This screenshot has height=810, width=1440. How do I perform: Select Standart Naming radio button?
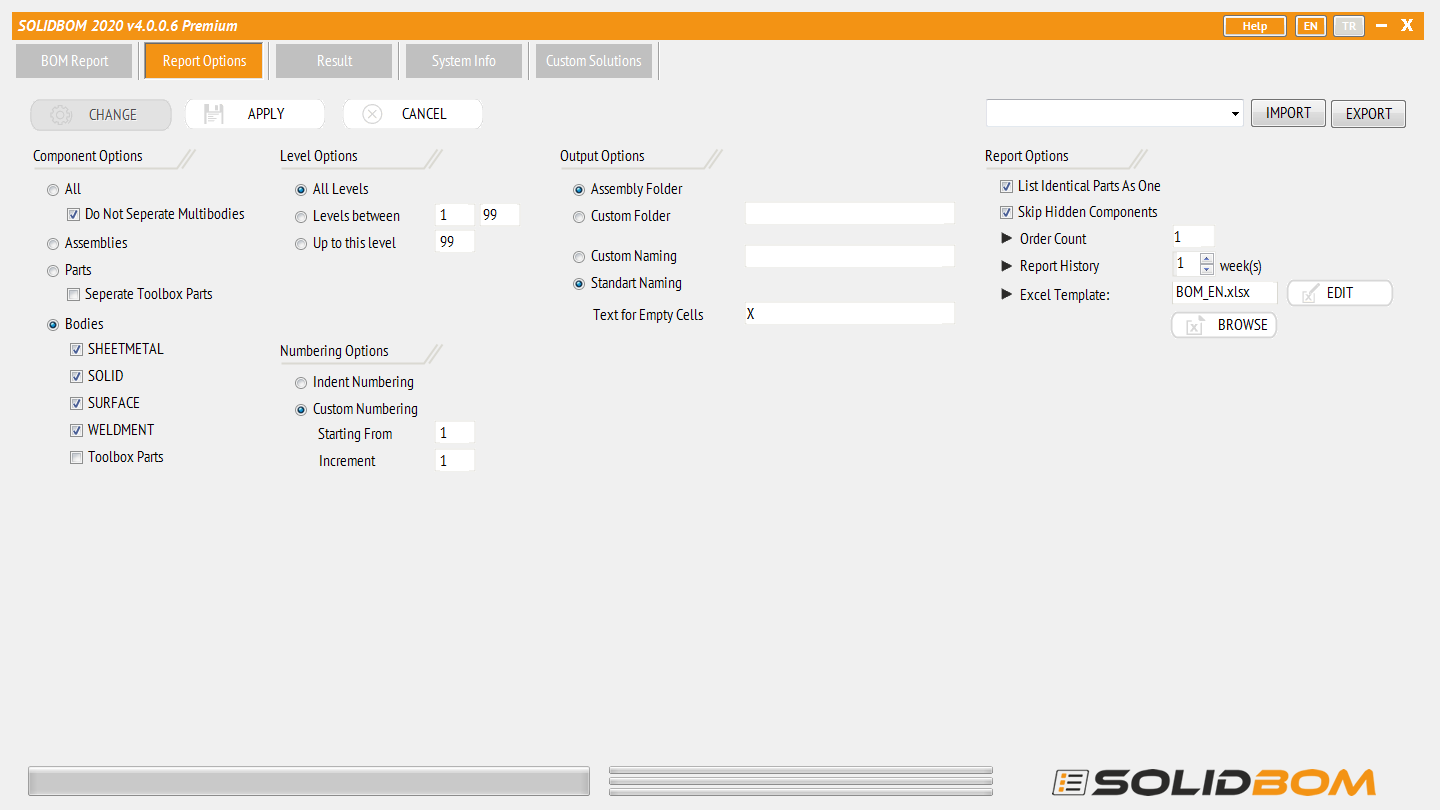579,283
